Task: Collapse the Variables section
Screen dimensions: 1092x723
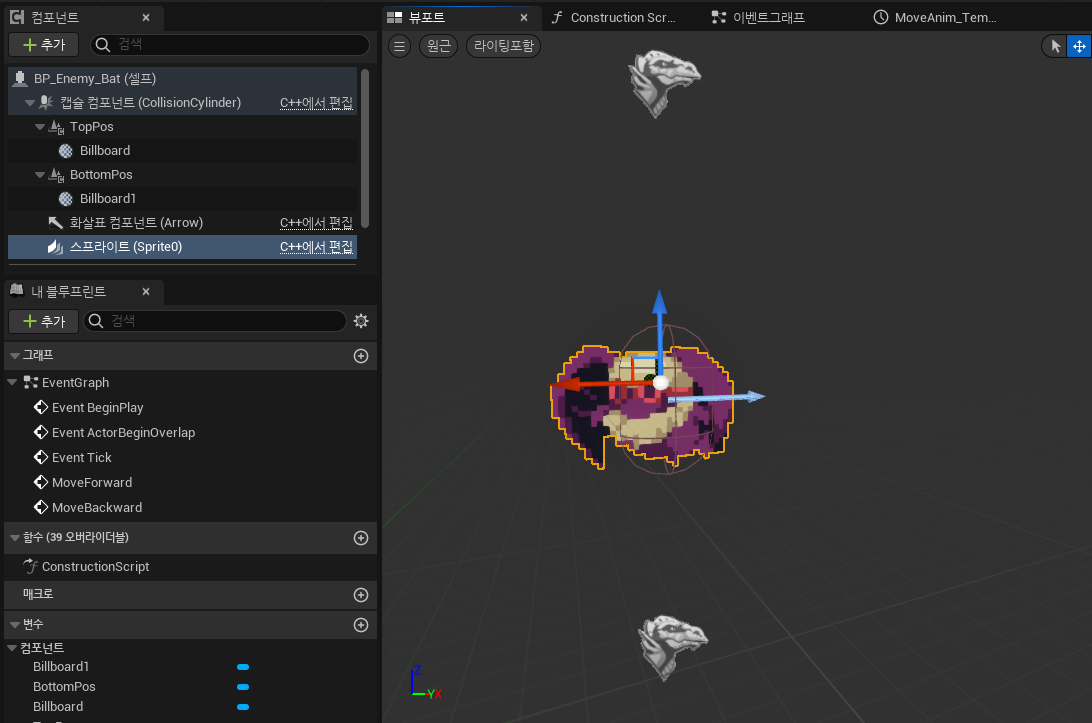Action: [15, 625]
